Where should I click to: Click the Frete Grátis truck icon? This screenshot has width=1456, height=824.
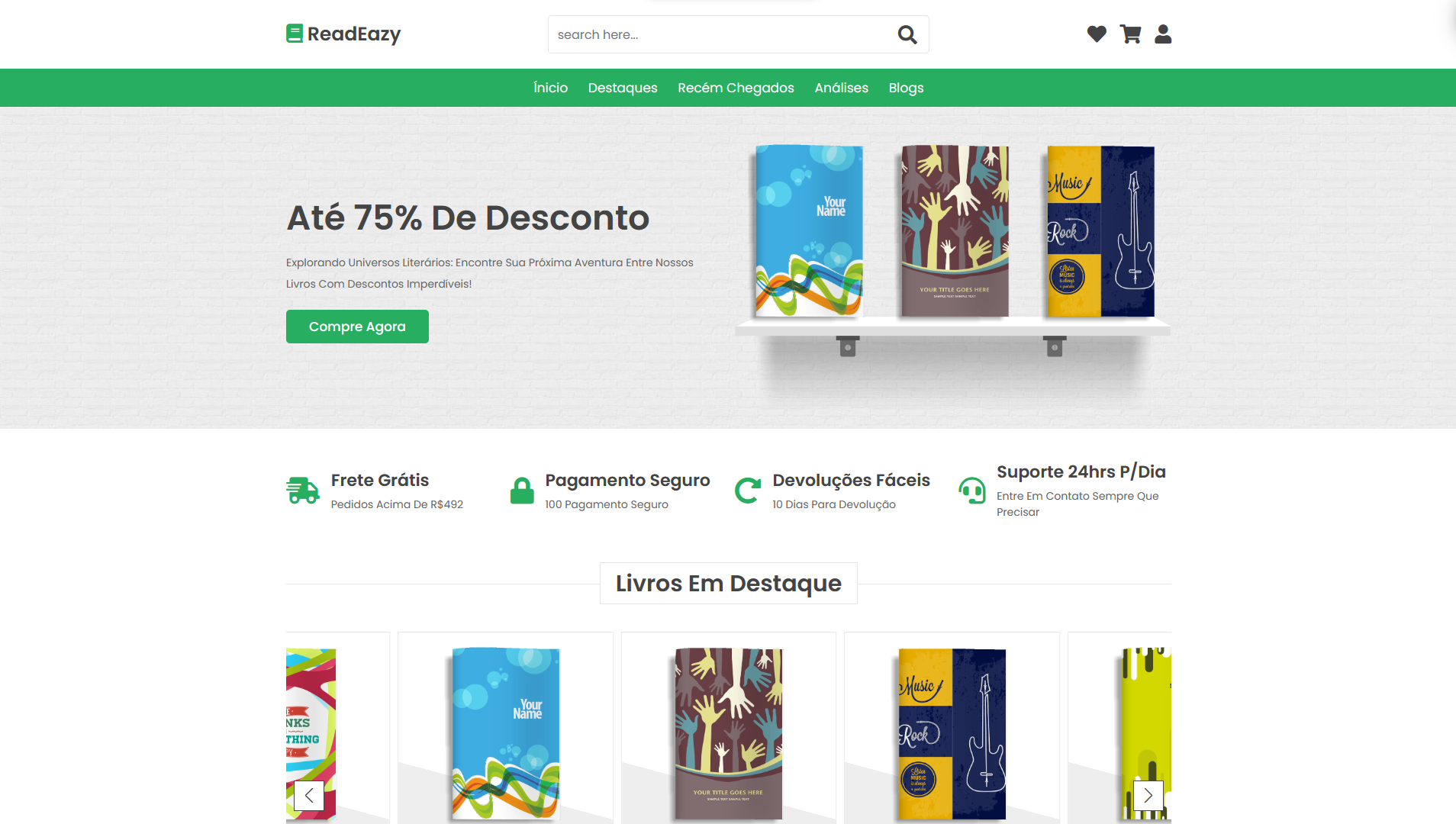[x=303, y=491]
